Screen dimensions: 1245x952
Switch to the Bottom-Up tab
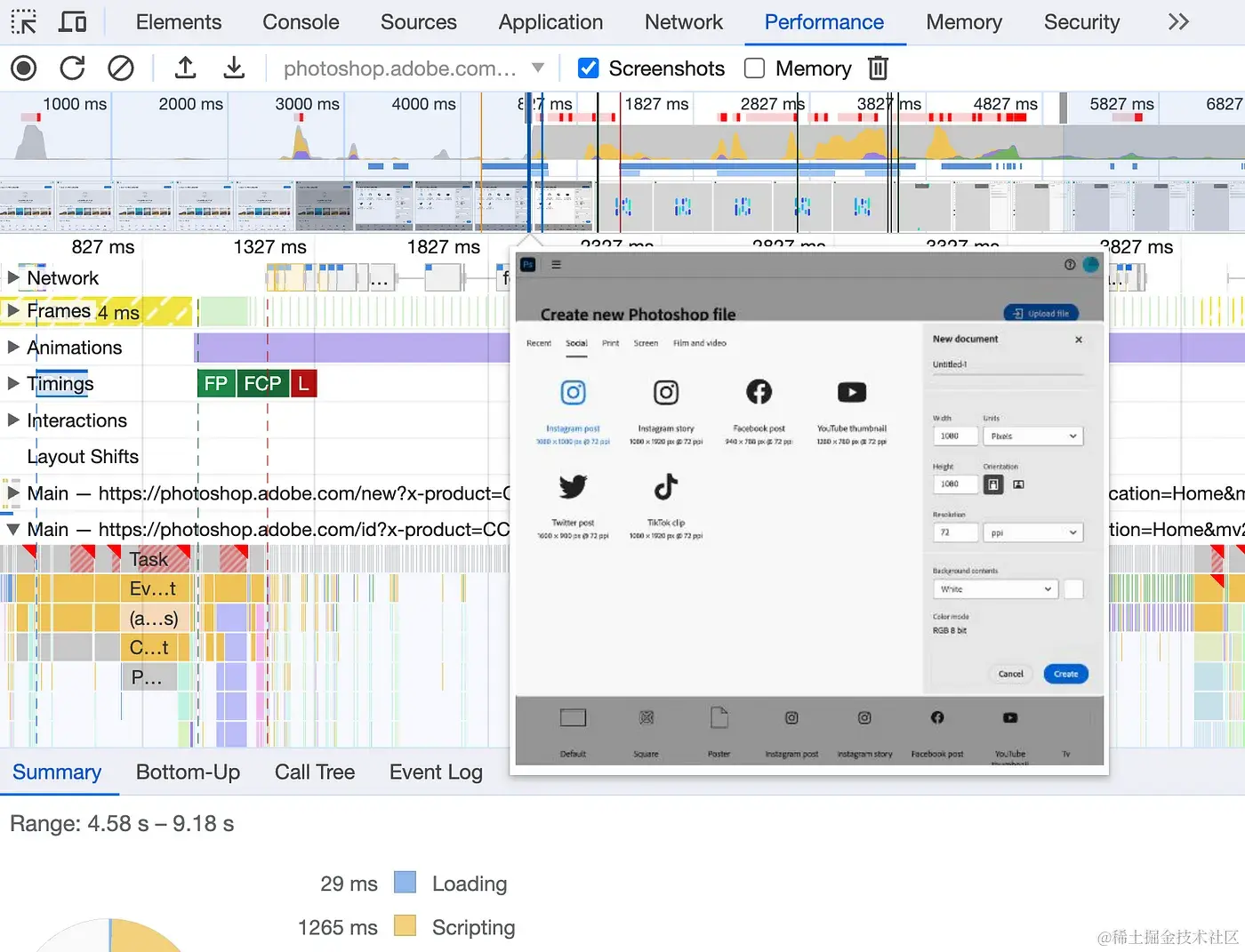[x=188, y=772]
